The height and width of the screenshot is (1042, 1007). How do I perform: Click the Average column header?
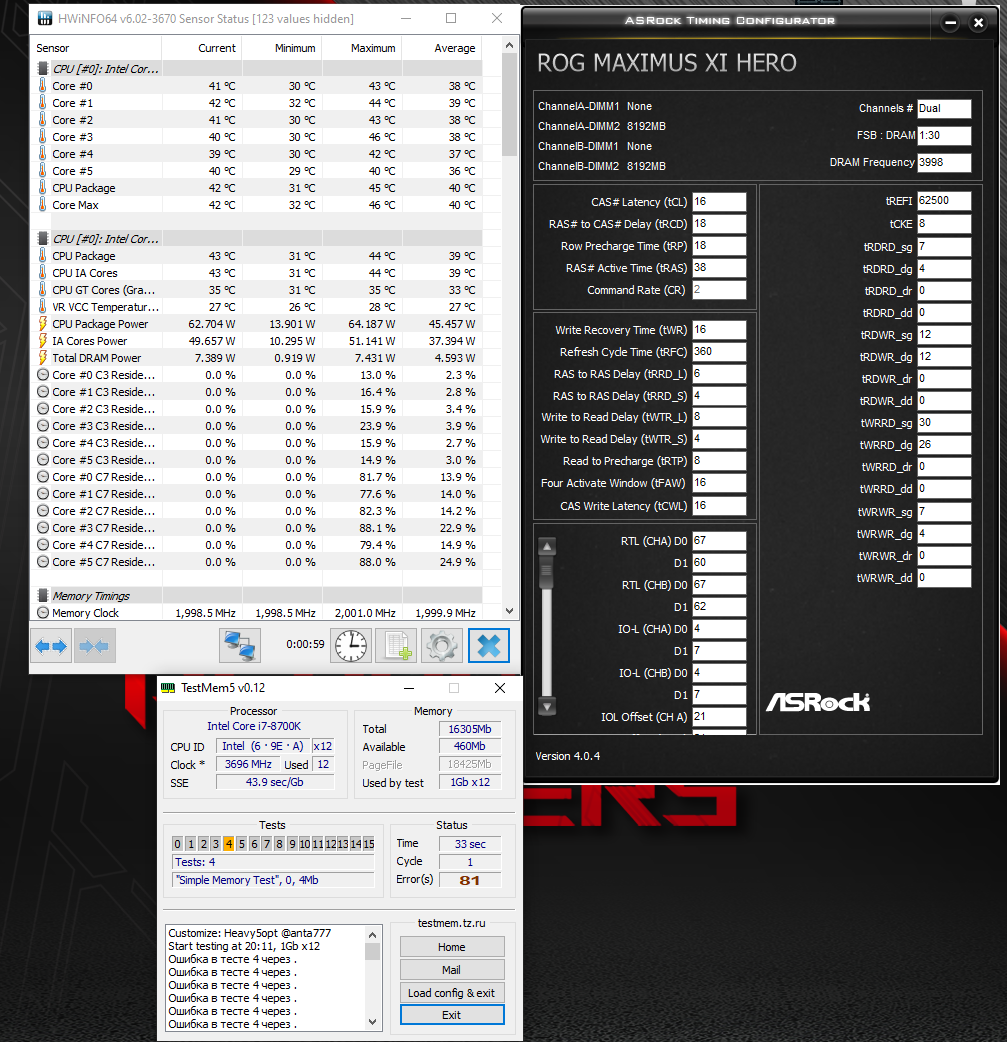(442, 48)
